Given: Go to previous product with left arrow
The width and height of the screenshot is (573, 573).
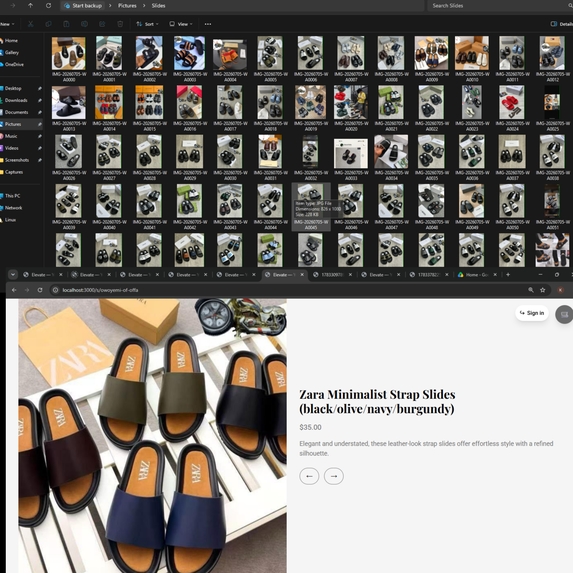Looking at the screenshot, I should [309, 476].
